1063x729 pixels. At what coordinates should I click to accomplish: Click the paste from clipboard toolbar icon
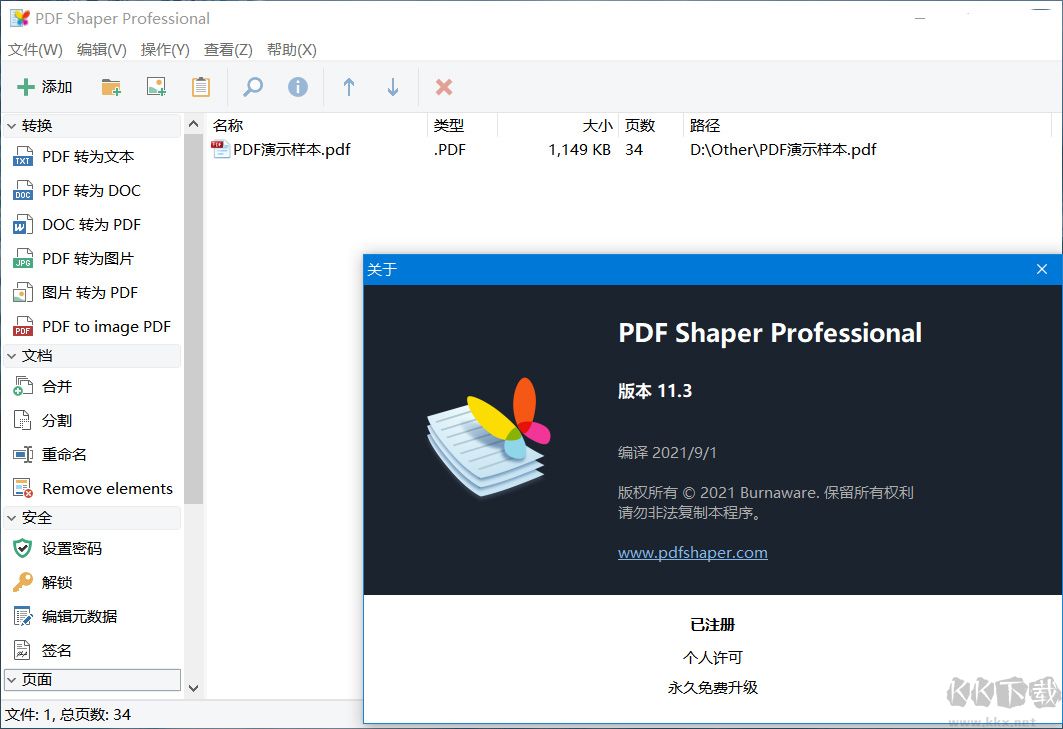click(x=200, y=86)
